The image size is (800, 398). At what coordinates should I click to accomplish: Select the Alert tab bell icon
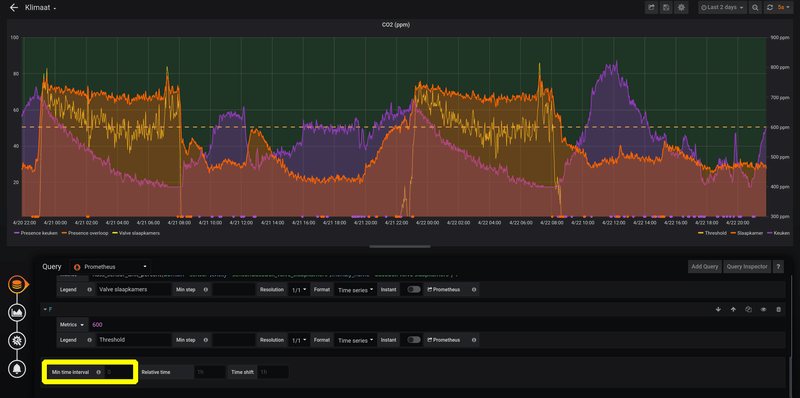(x=17, y=368)
